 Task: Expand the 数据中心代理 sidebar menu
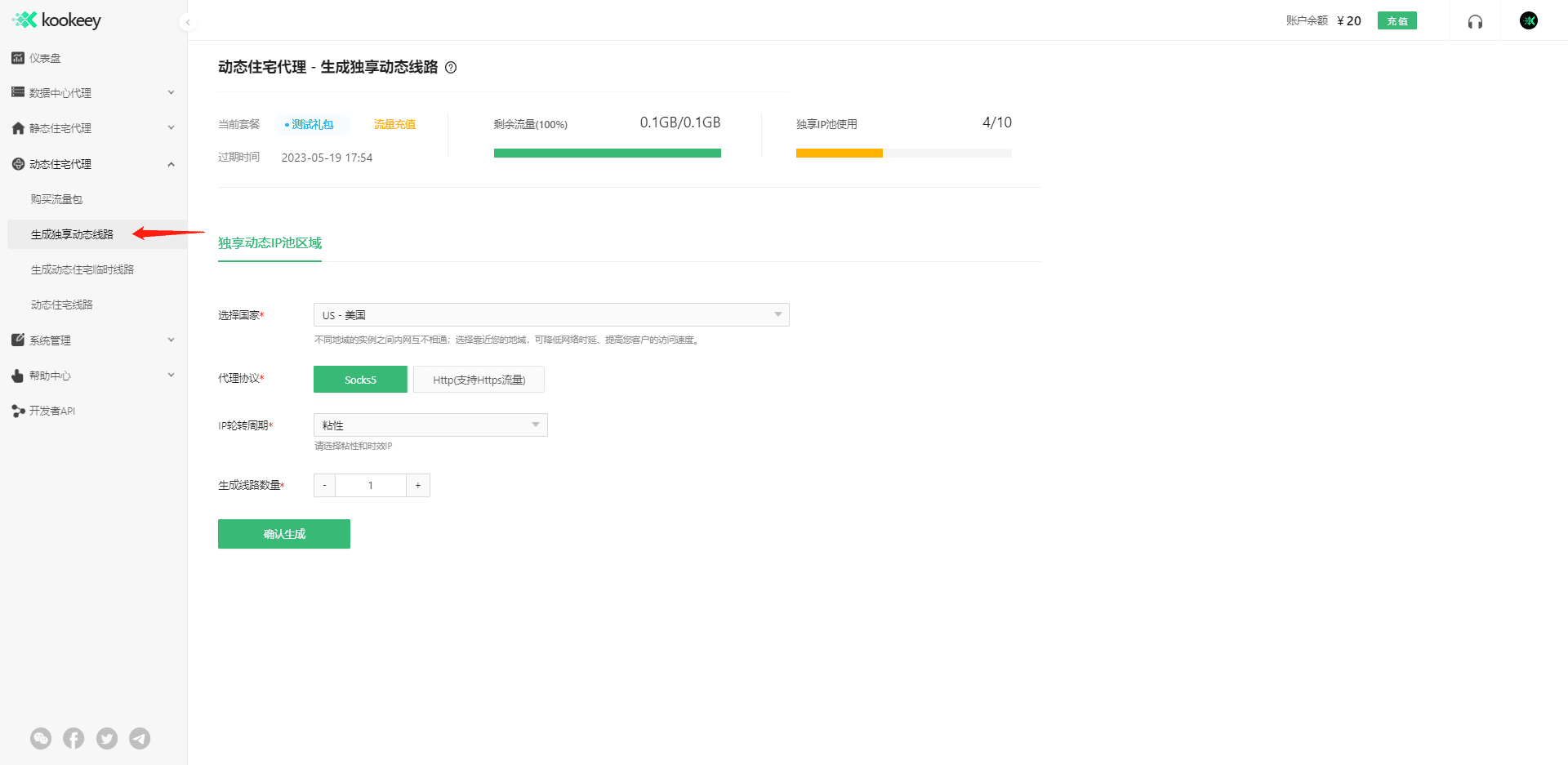click(93, 93)
